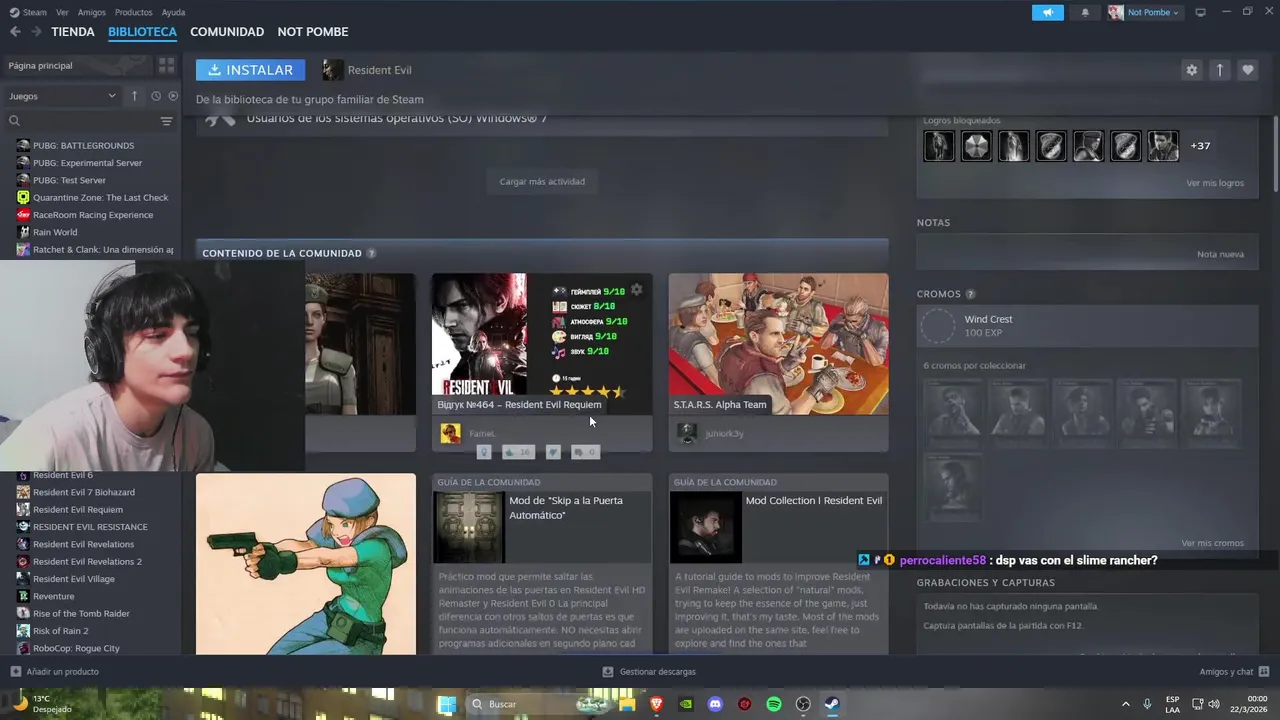Viewport: 1280px width, 720px height.
Task: Open Ver mis logros link
Action: tap(1215, 183)
